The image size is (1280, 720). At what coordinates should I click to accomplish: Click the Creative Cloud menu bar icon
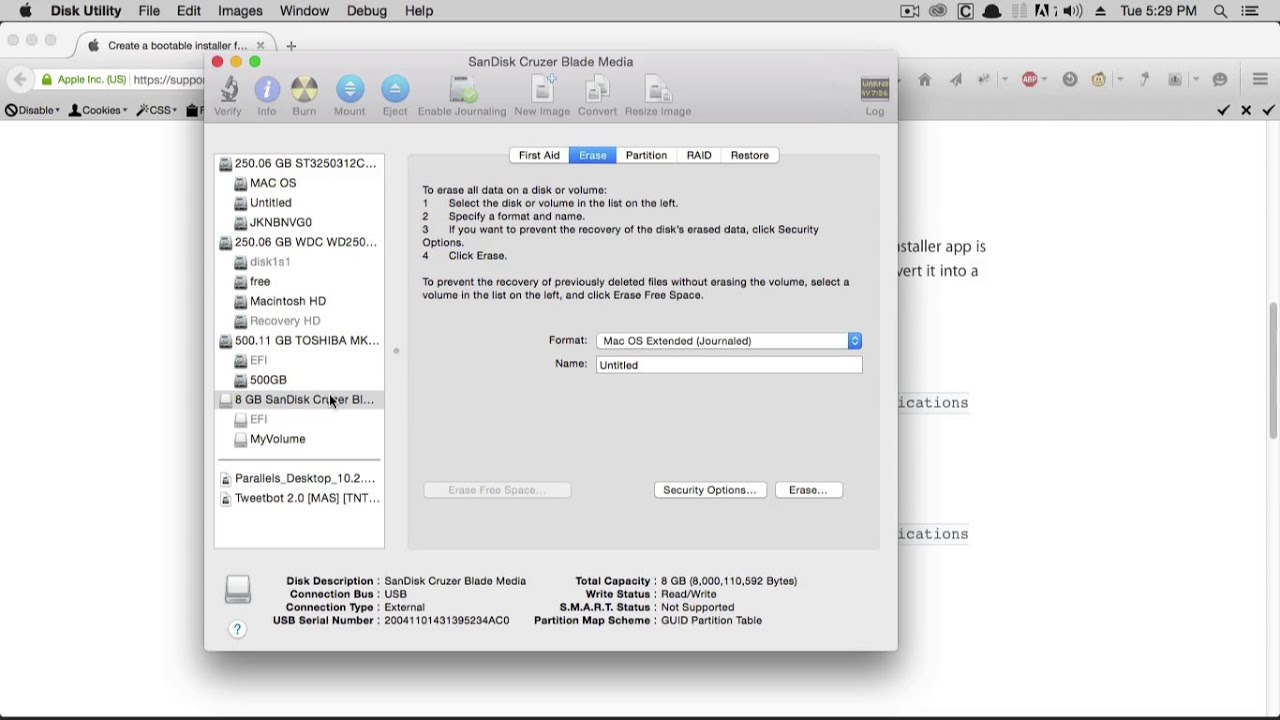coord(938,11)
